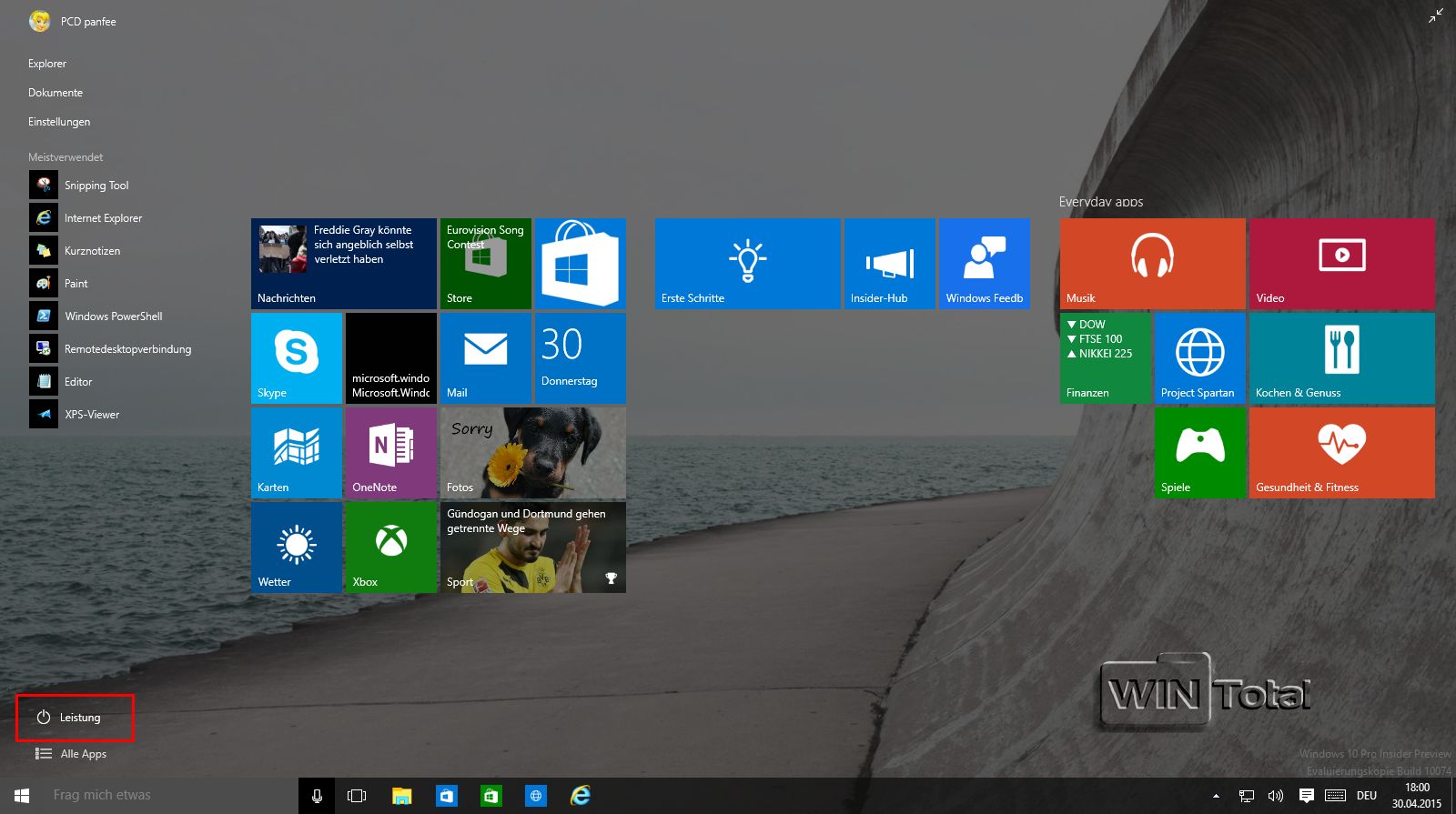Restore Start menu from full screen

pos(1435,15)
